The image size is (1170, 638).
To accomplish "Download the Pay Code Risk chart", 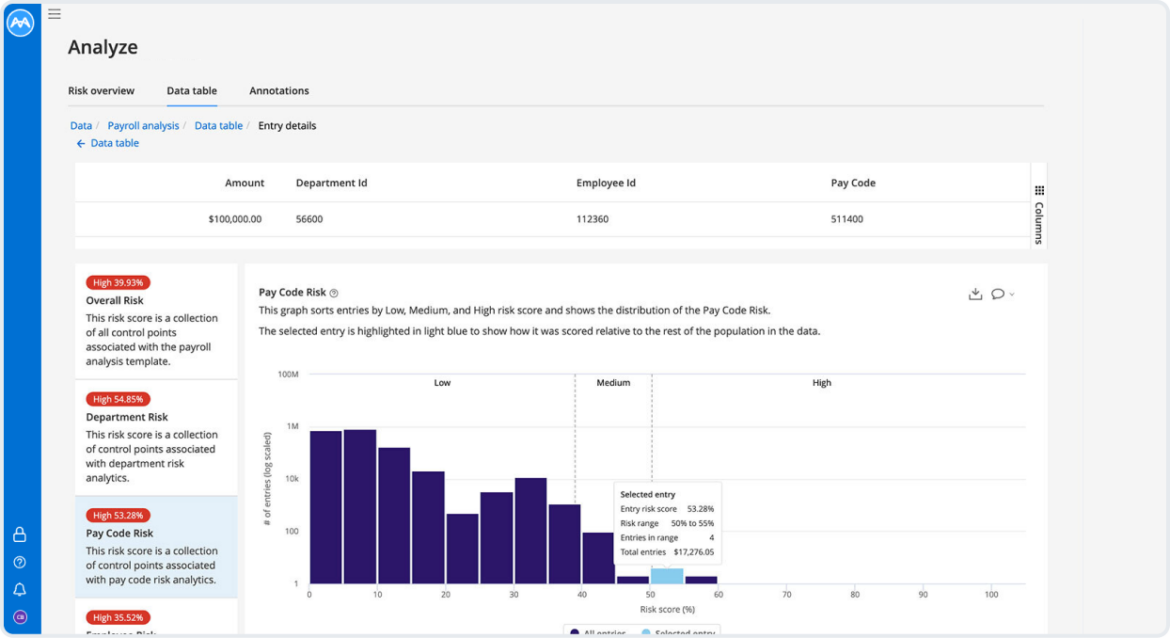I will [975, 294].
